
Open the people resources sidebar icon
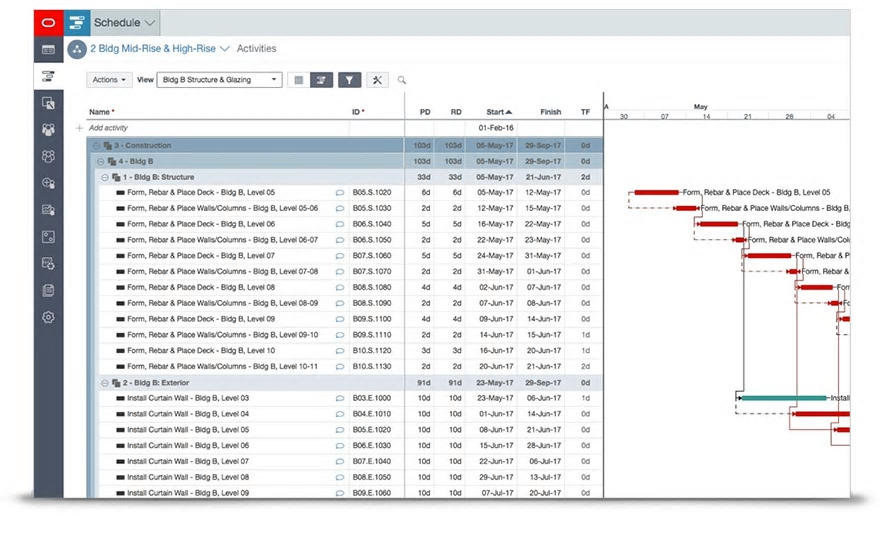coord(48,130)
